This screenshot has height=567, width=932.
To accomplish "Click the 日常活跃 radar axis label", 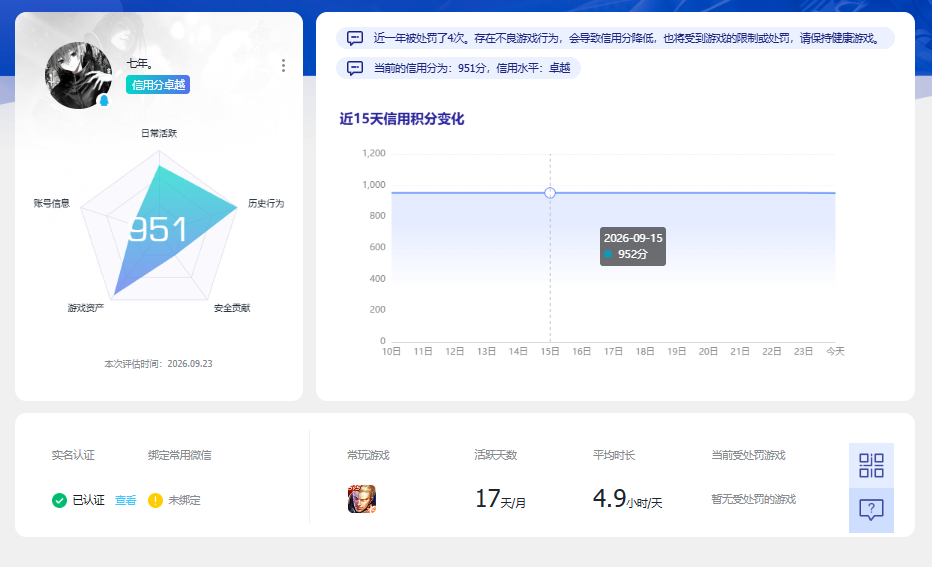I will 159,133.
